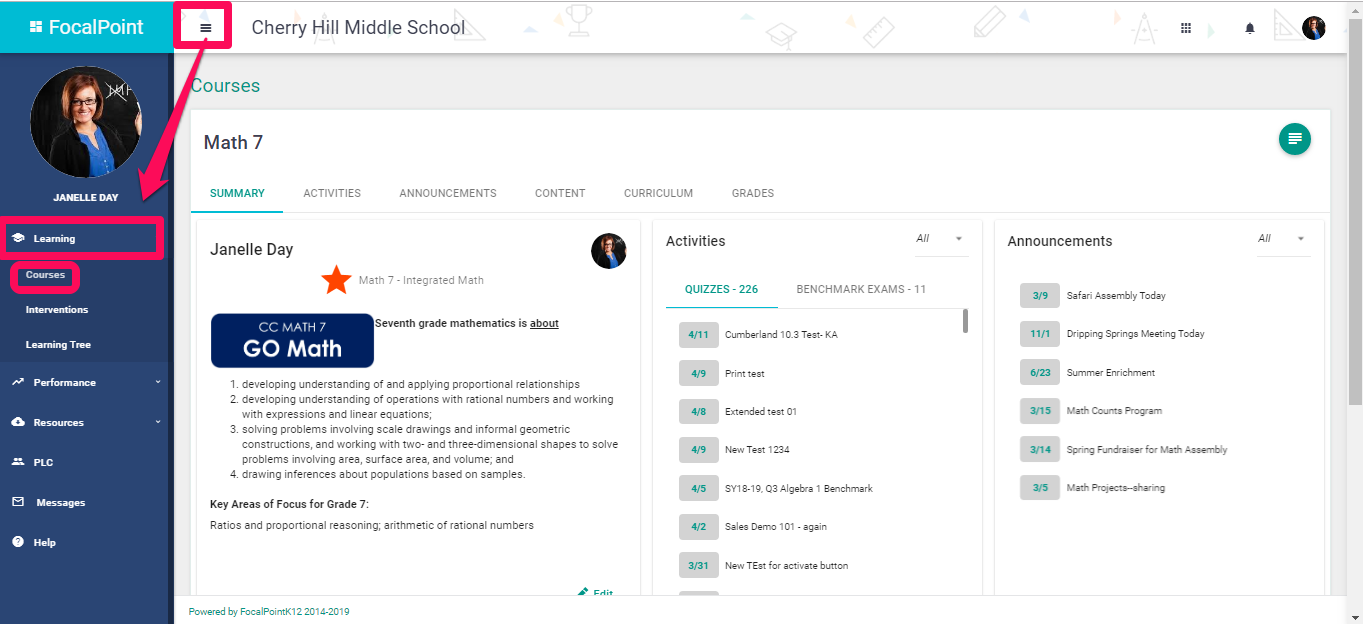Open the Print test quiz
This screenshot has width=1363, height=624.
(x=745, y=373)
